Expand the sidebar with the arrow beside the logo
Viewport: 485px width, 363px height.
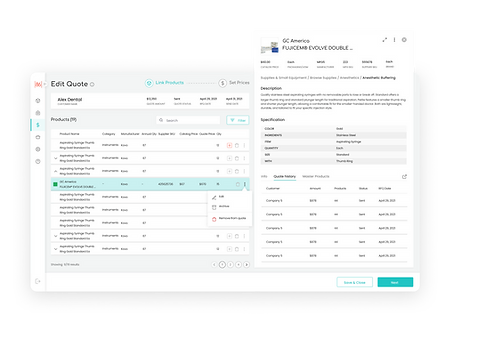tap(44, 84)
